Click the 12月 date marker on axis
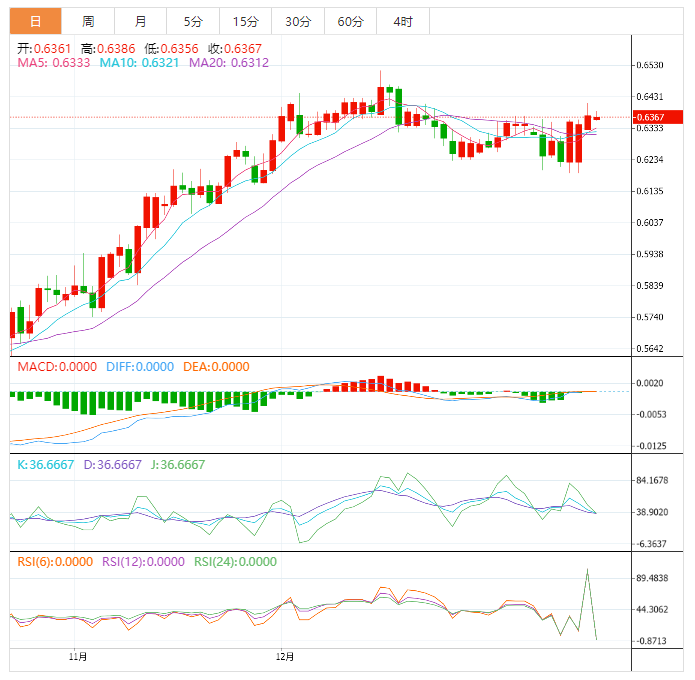Viewport: 695px width, 680px height. (x=285, y=657)
